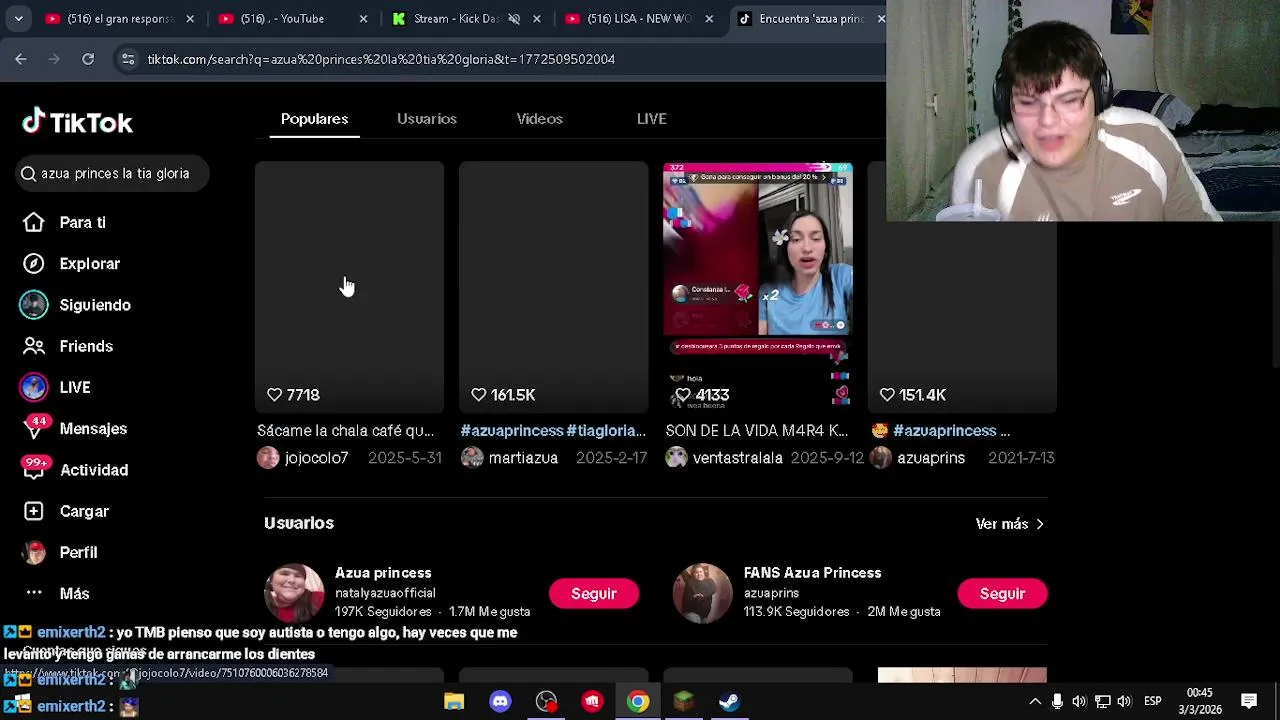Viewport: 1280px width, 720px height.
Task: Click the Cargar upload plus icon
Action: point(34,511)
